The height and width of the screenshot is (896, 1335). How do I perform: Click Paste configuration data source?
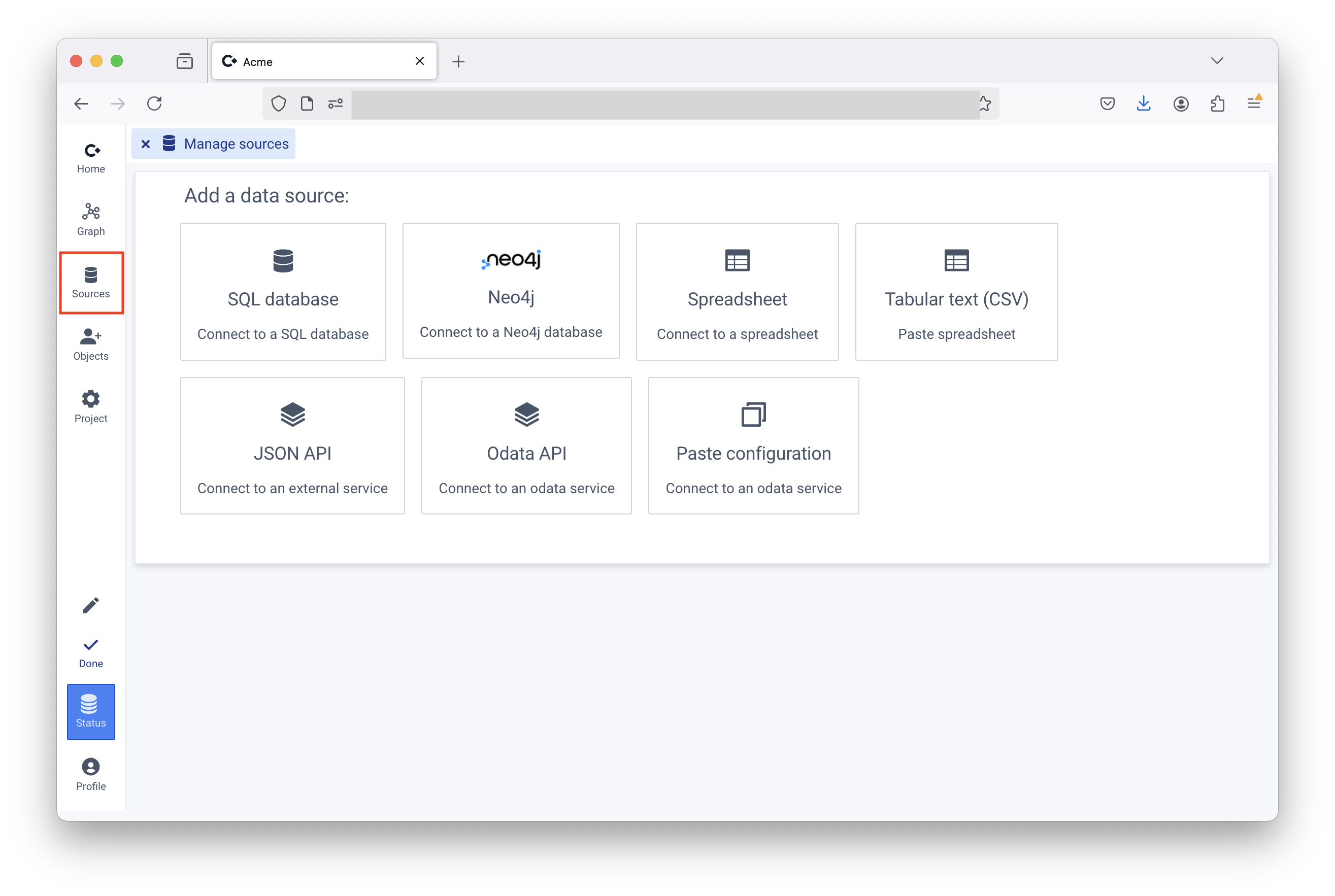[x=753, y=445]
